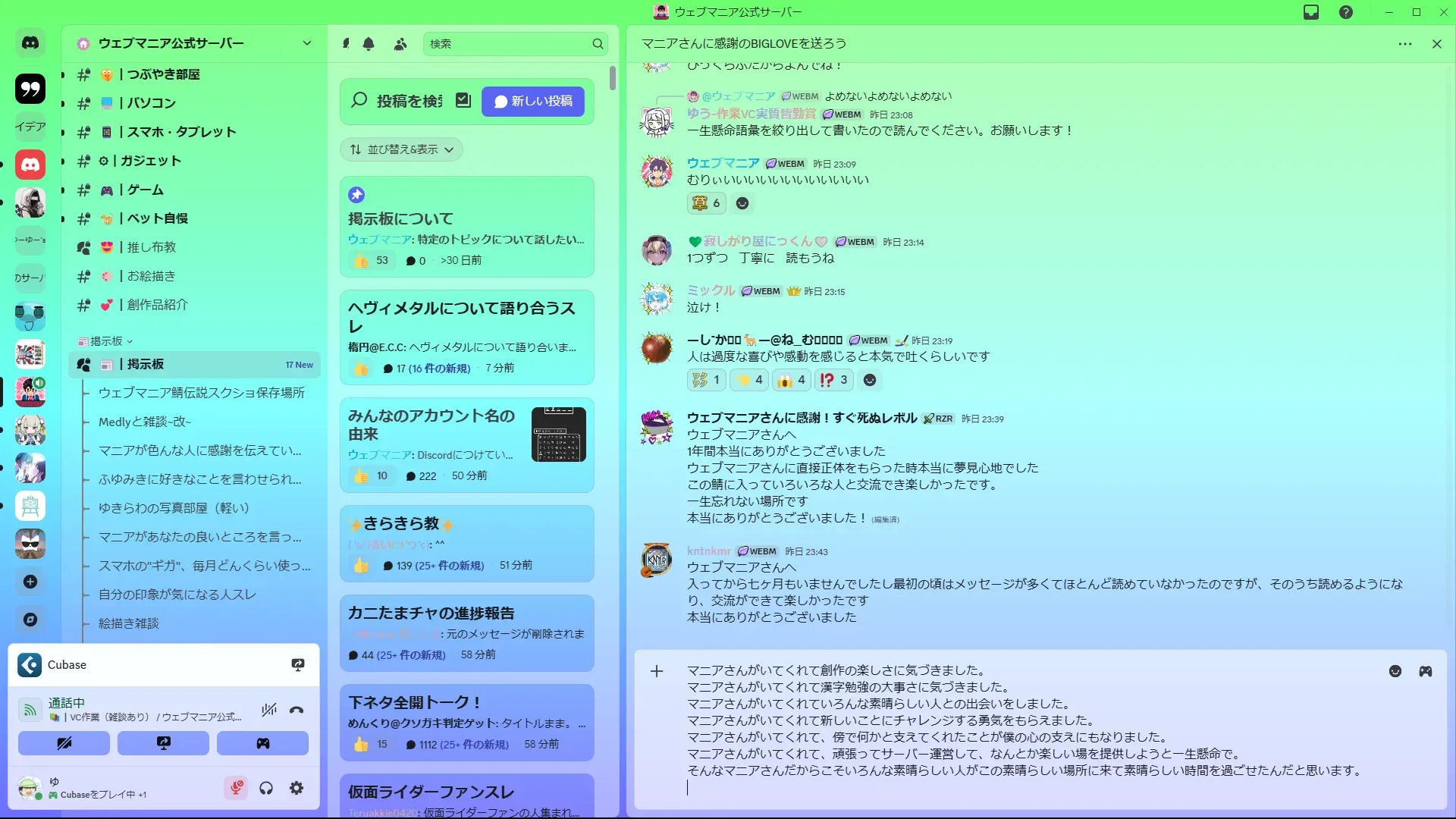The width and height of the screenshot is (1456, 819).
Task: Click the 新しい投稿 button
Action: [x=533, y=102]
